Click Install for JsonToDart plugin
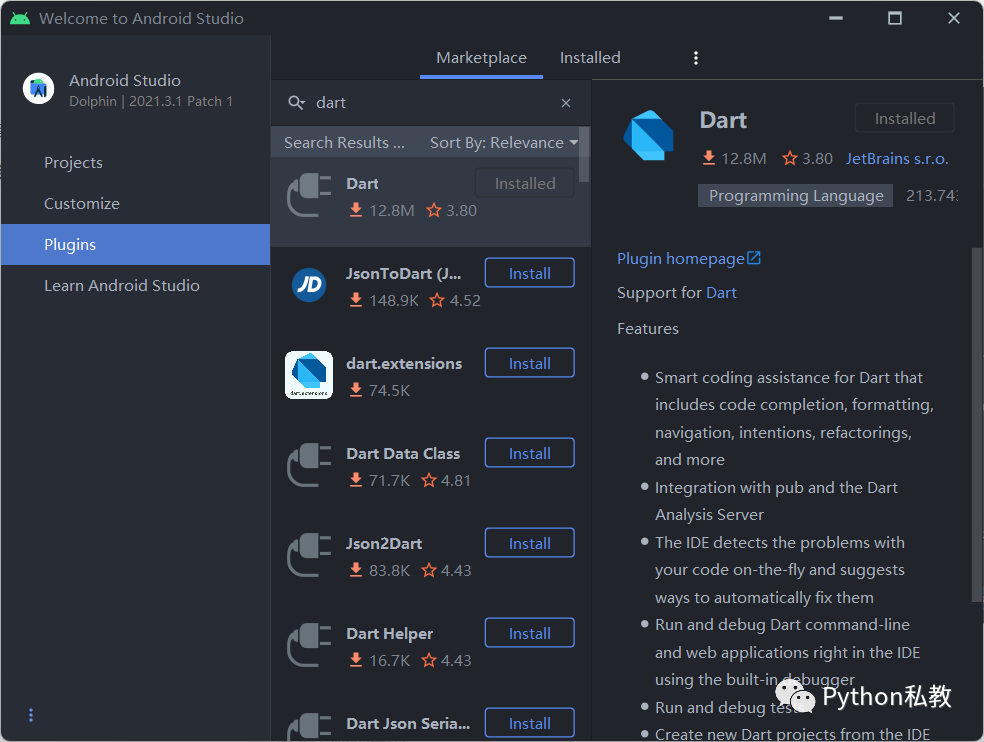 click(529, 272)
